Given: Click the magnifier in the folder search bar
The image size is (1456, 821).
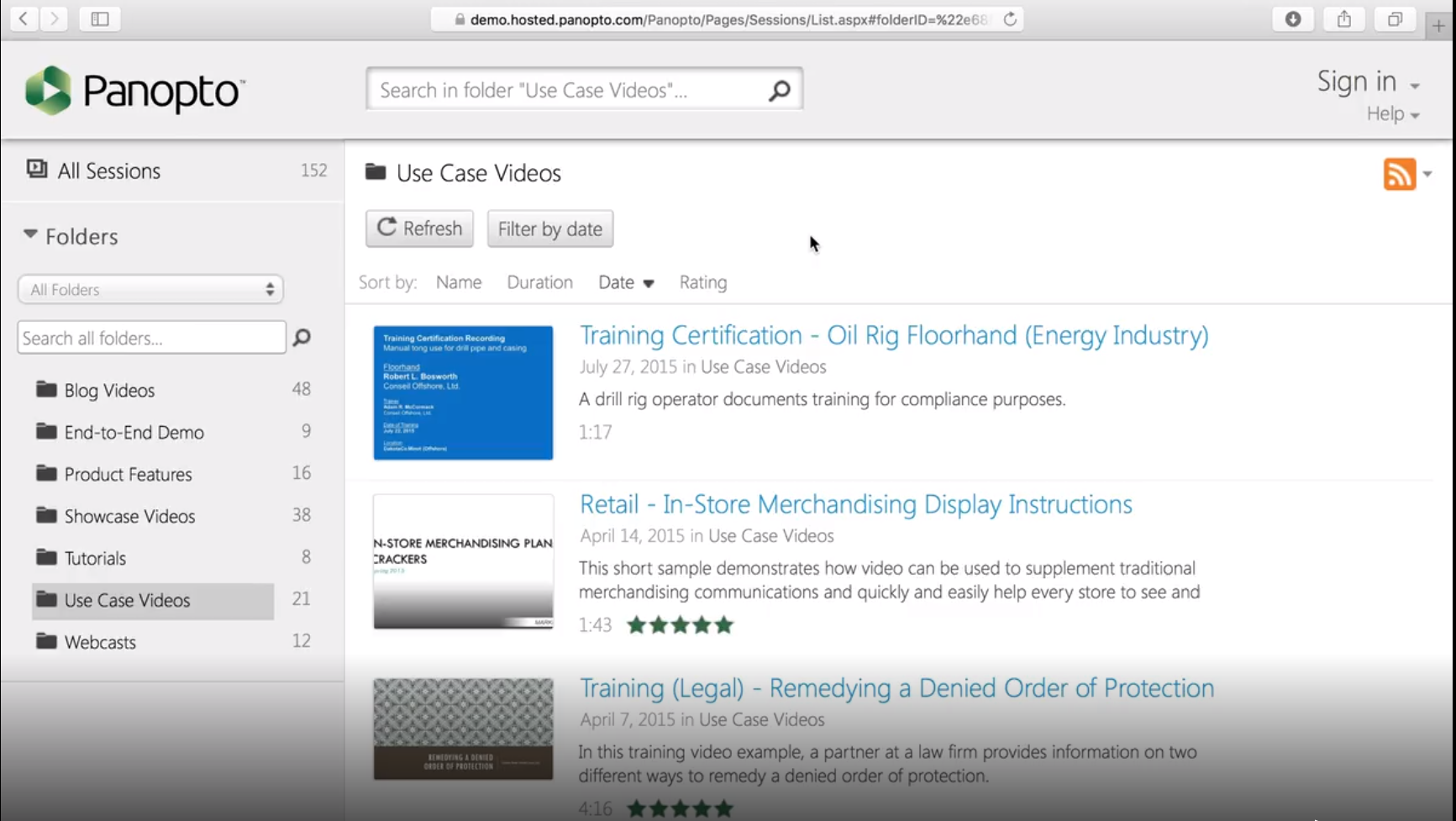Looking at the screenshot, I should 778,89.
